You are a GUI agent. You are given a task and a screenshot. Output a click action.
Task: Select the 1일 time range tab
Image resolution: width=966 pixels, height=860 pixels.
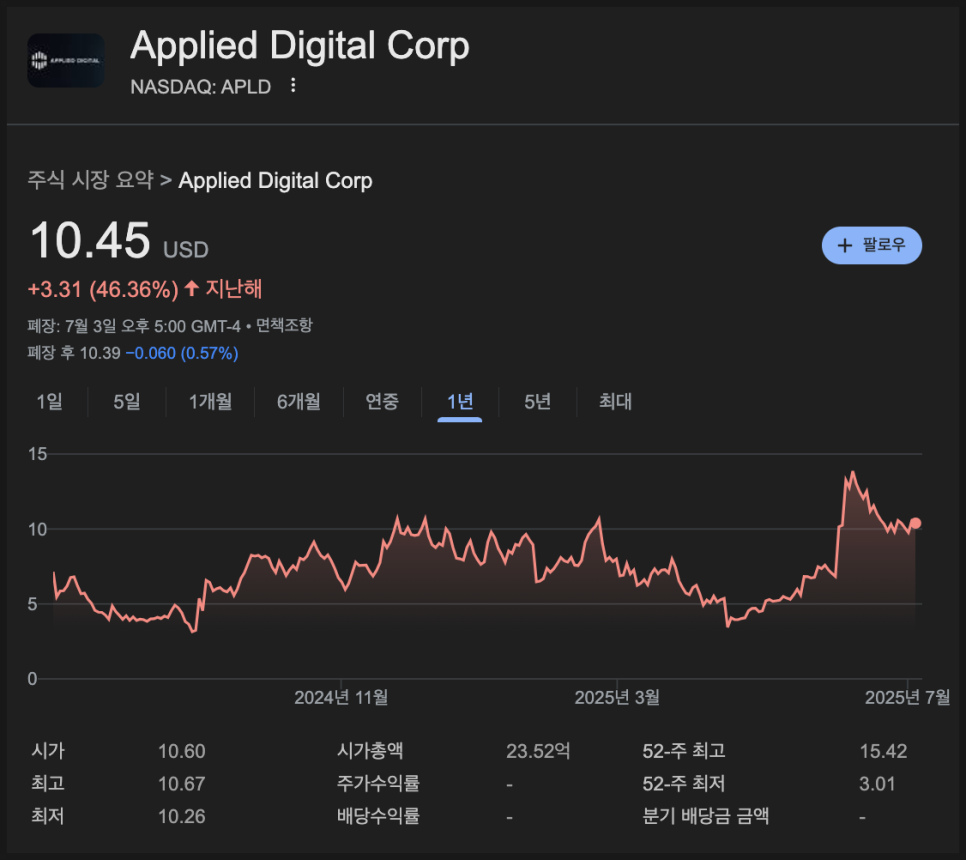pos(49,402)
